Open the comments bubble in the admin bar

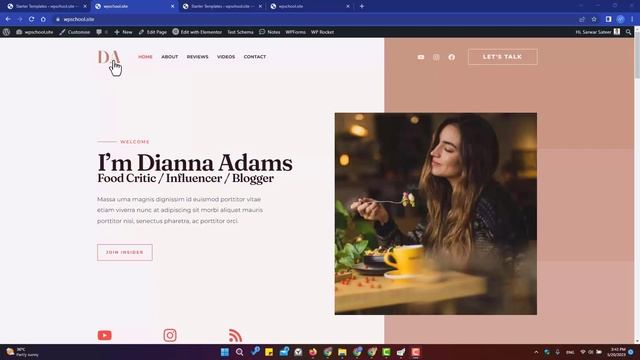point(99,32)
